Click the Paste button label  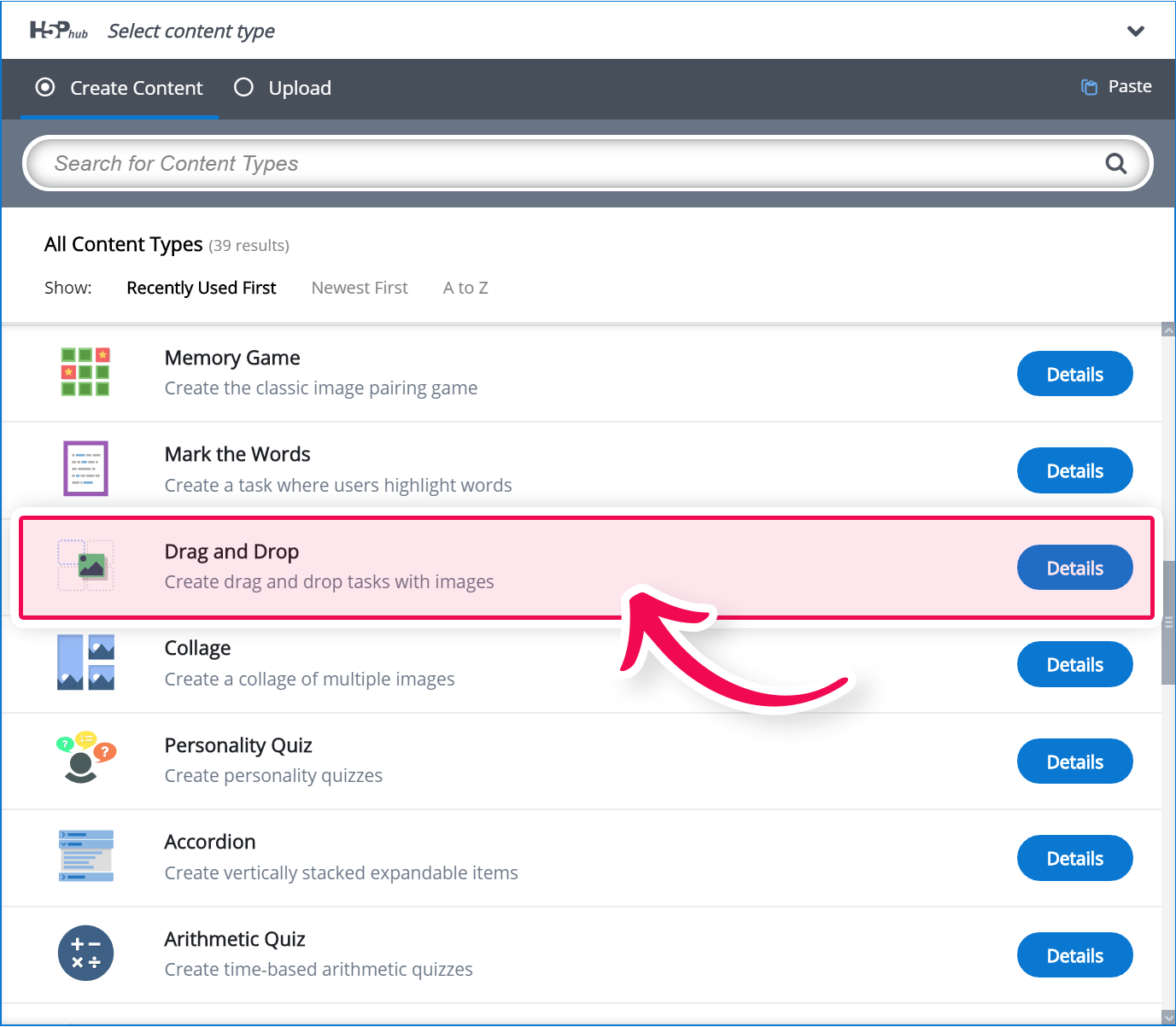pos(1130,86)
